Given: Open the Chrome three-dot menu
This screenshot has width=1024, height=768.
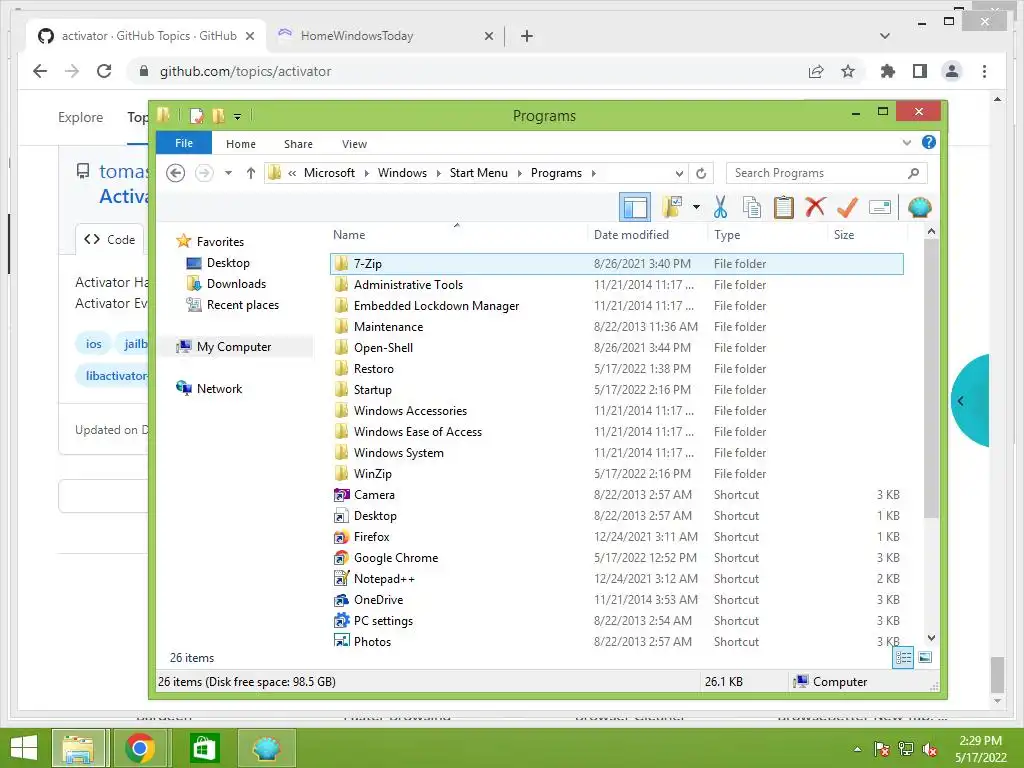Looking at the screenshot, I should point(984,71).
